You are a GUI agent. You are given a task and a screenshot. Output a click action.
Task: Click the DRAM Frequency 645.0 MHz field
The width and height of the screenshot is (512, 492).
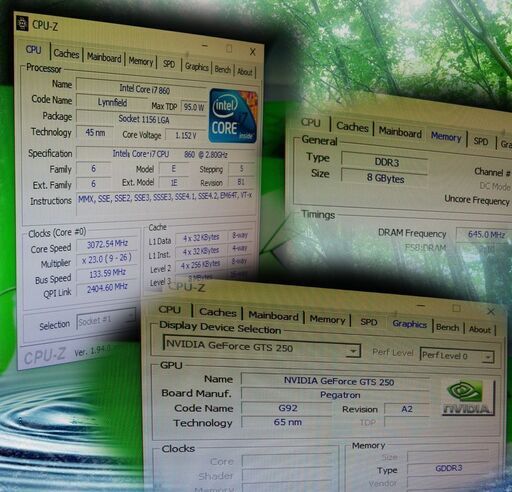coord(484,234)
